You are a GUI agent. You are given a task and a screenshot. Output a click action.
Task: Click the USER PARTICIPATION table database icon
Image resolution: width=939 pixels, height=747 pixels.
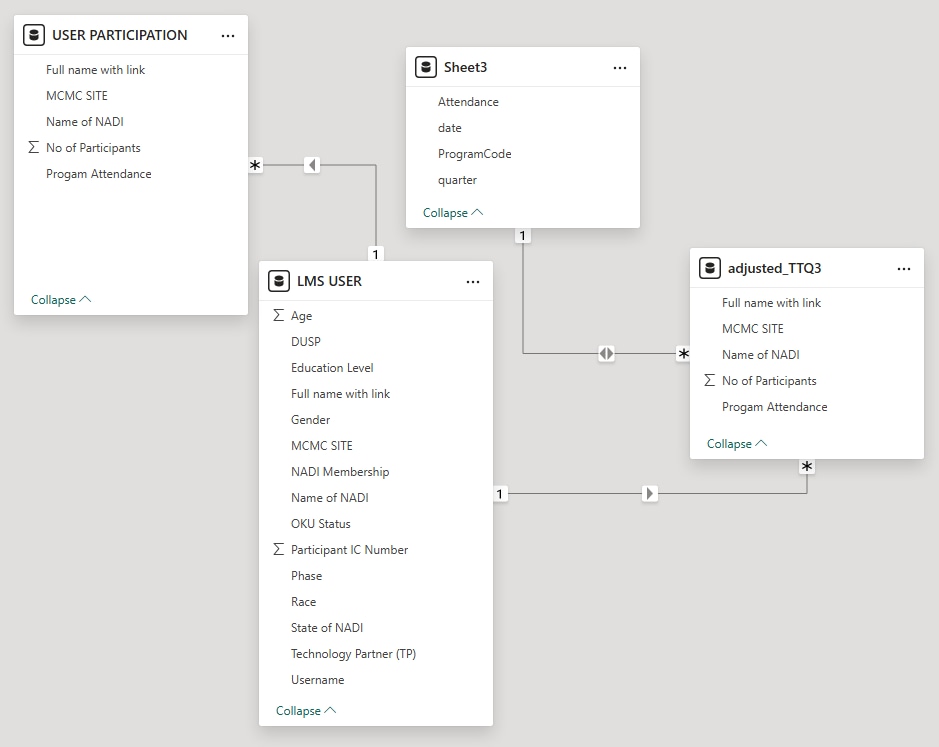34,35
